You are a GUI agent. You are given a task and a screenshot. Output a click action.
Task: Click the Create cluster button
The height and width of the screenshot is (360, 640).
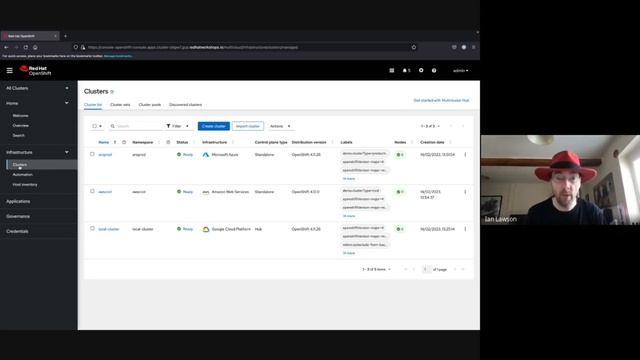(x=213, y=126)
